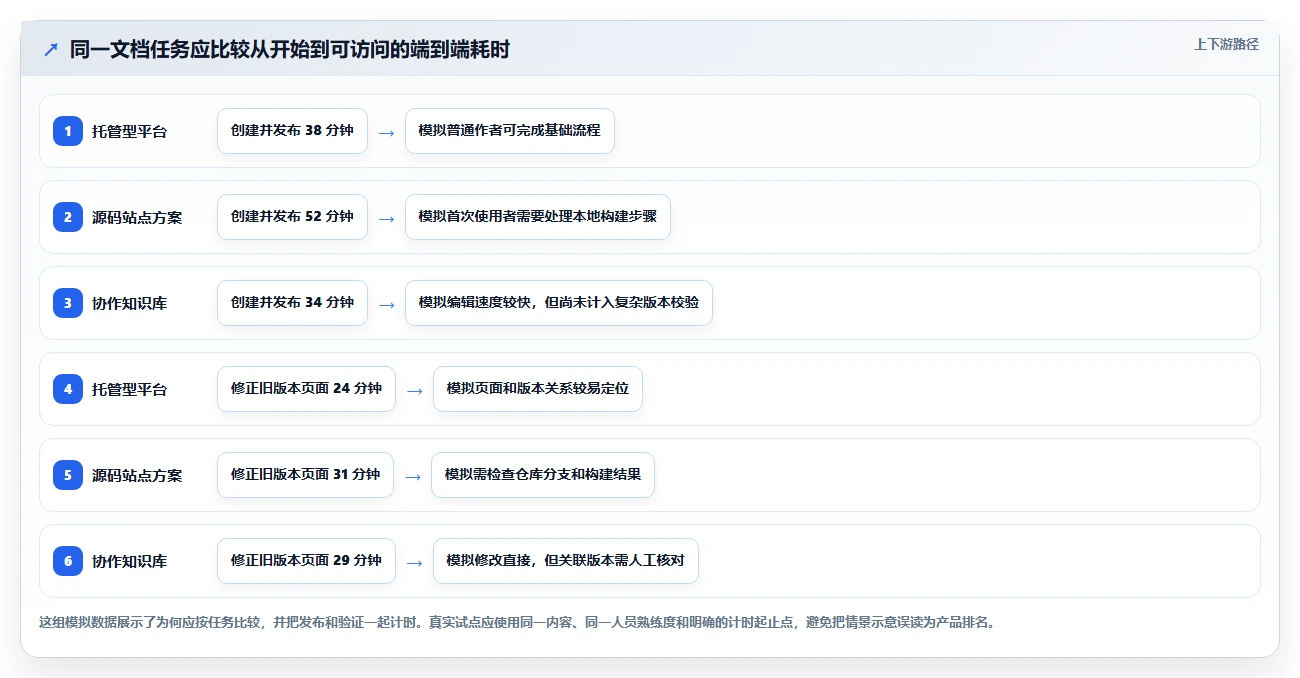Image resolution: width=1300 pixels, height=678 pixels.
Task: Select 模拟修改直接，但关联版本需人工核对 chip
Action: [x=565, y=561]
